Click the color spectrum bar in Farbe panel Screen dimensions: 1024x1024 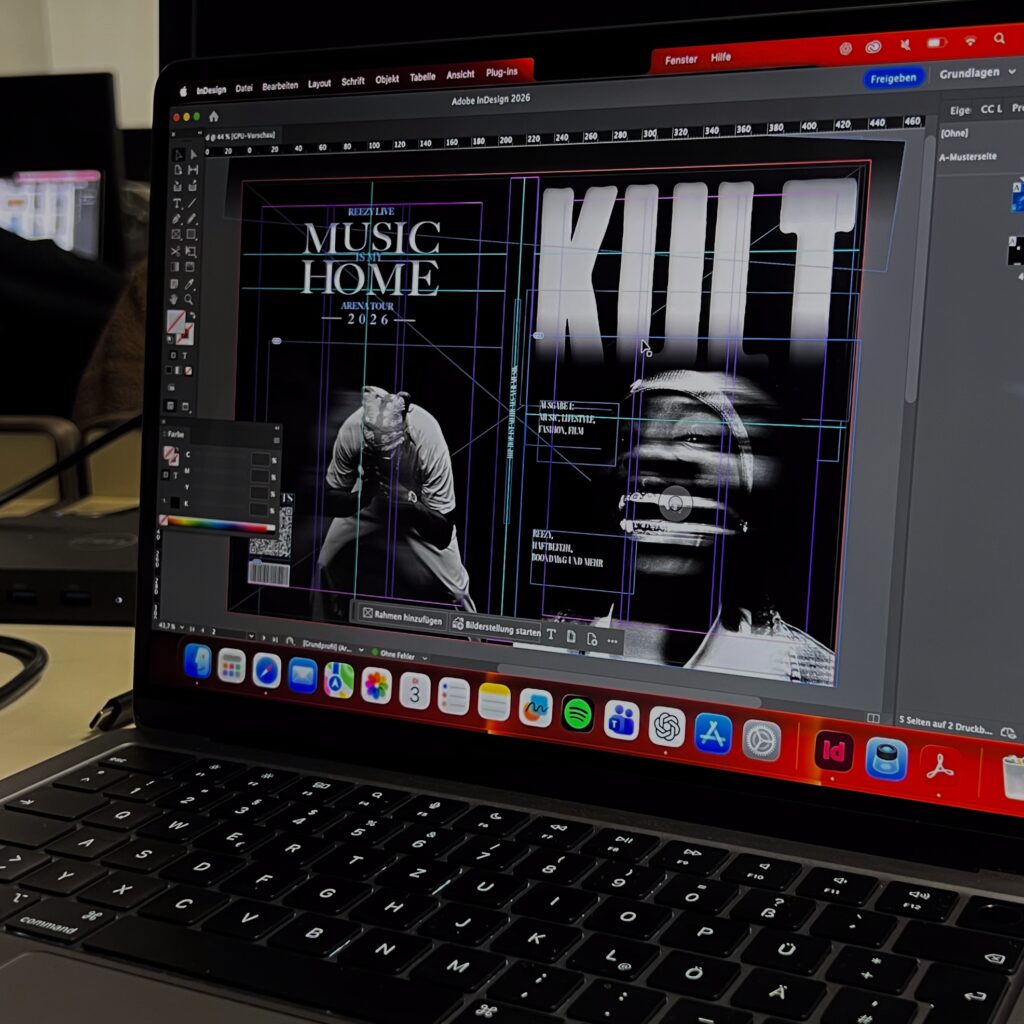point(216,524)
